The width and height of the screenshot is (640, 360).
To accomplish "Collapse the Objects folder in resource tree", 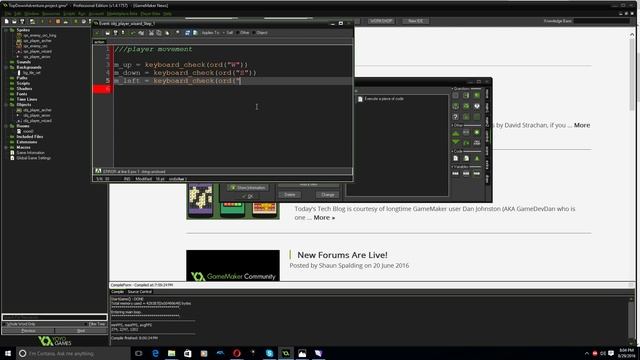I will pos(6,105).
